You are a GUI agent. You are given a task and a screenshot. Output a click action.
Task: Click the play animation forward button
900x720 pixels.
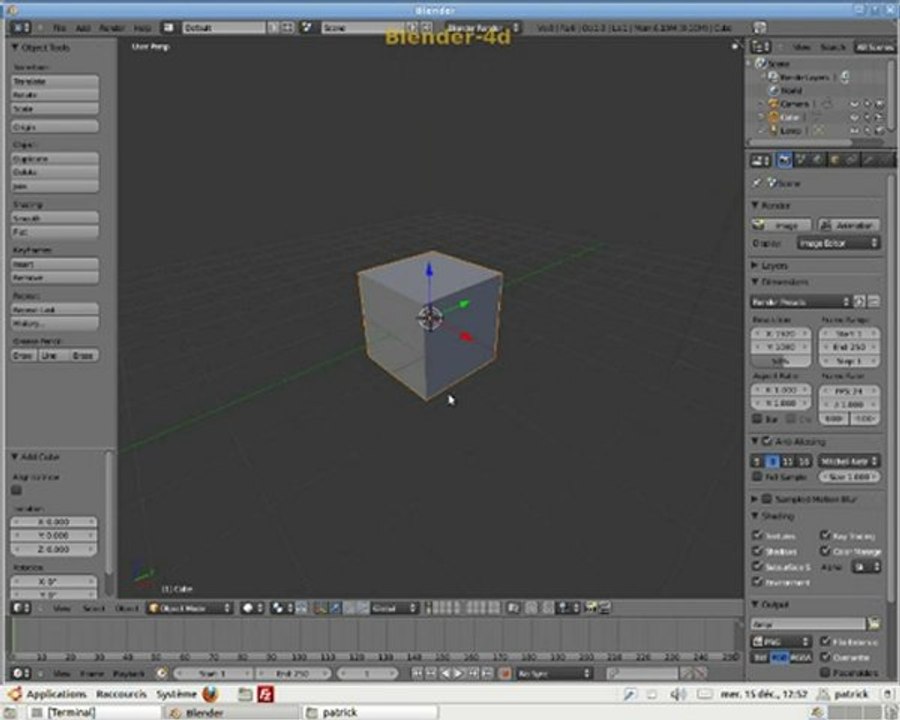pos(459,673)
